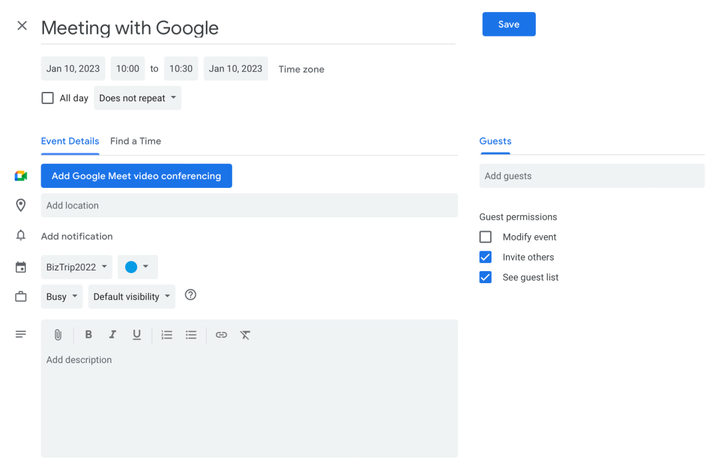Add Google Meet video conferencing
Viewport: 720px width, 465px height.
coord(136,176)
